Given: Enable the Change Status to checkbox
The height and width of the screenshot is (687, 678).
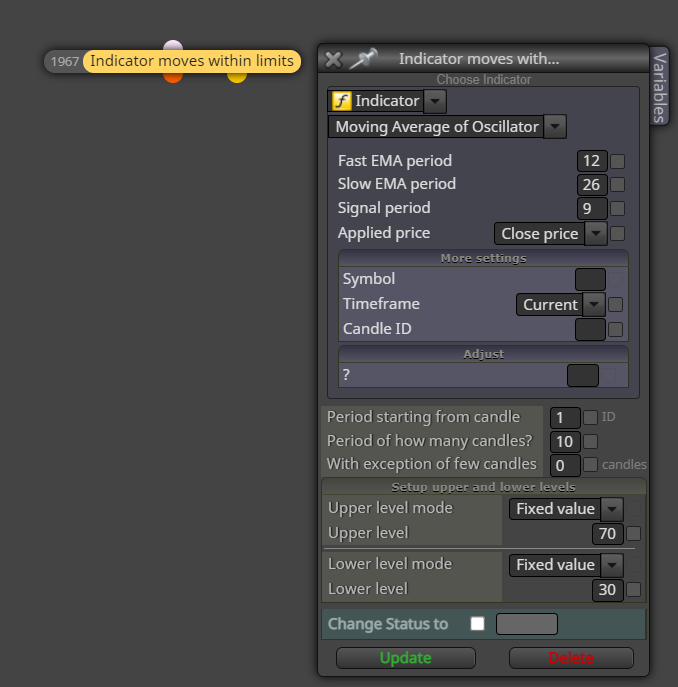Looking at the screenshot, I should 477,623.
